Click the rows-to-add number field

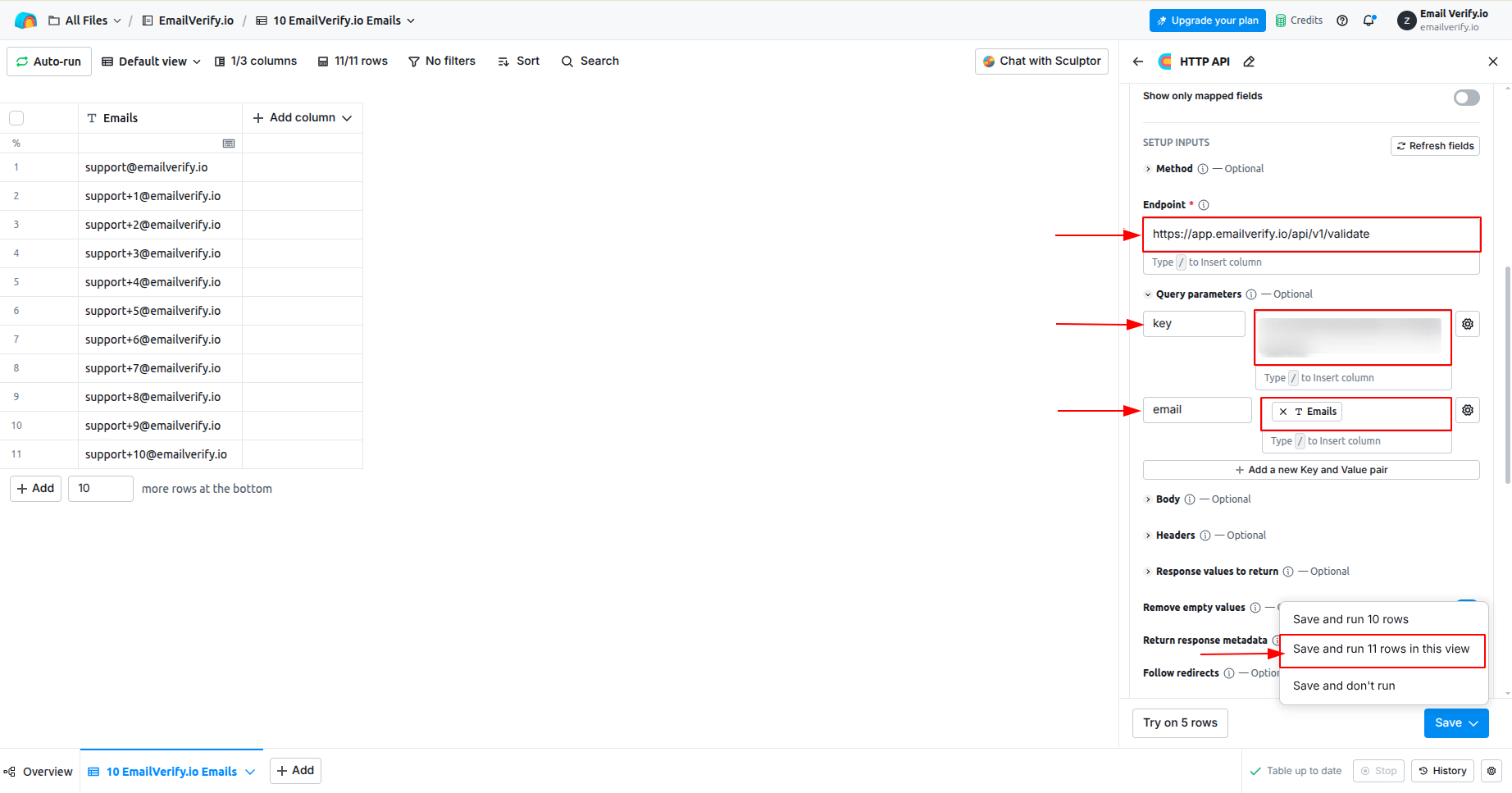coord(100,489)
